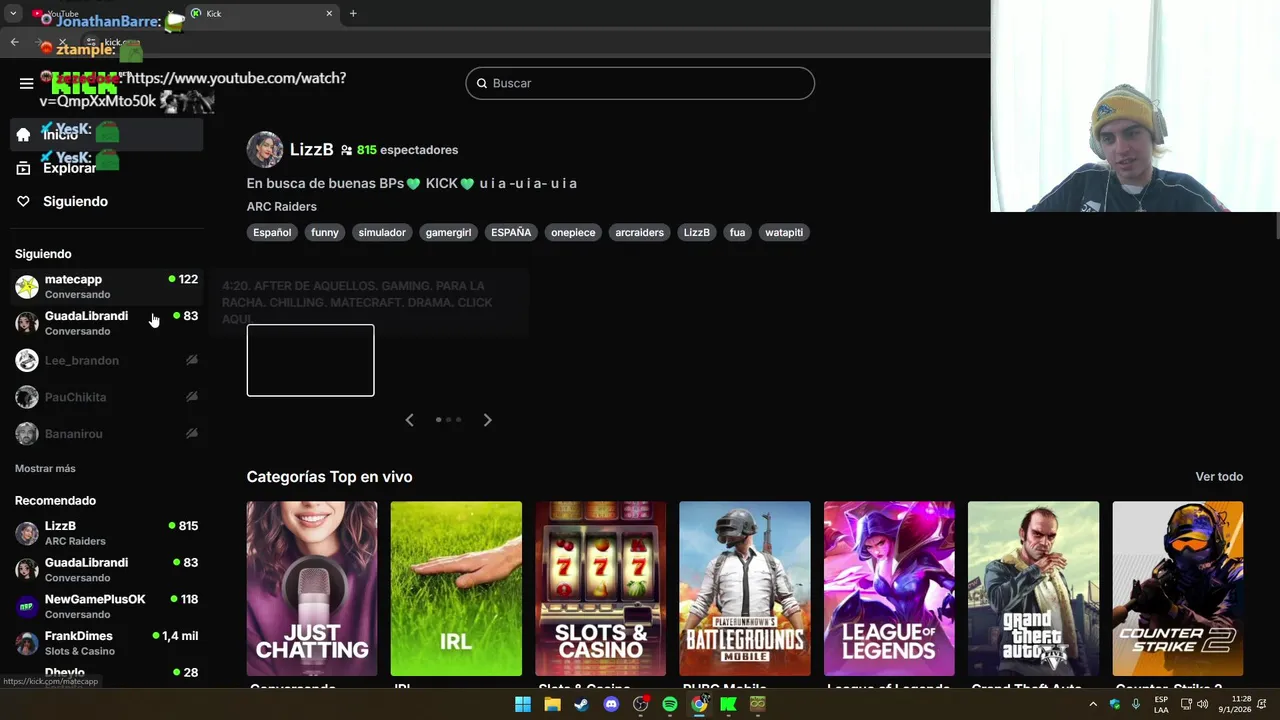
Task: Open the Grand Theft Auto V category card
Action: point(1033,589)
